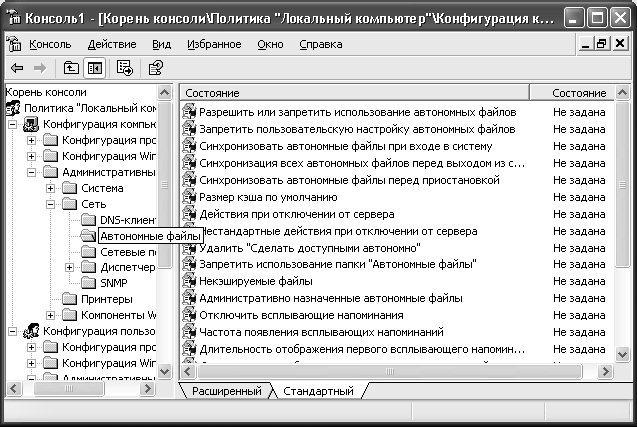Click the DNS-клиент folder icon
Image resolution: width=637 pixels, height=427 pixels.
[88, 220]
